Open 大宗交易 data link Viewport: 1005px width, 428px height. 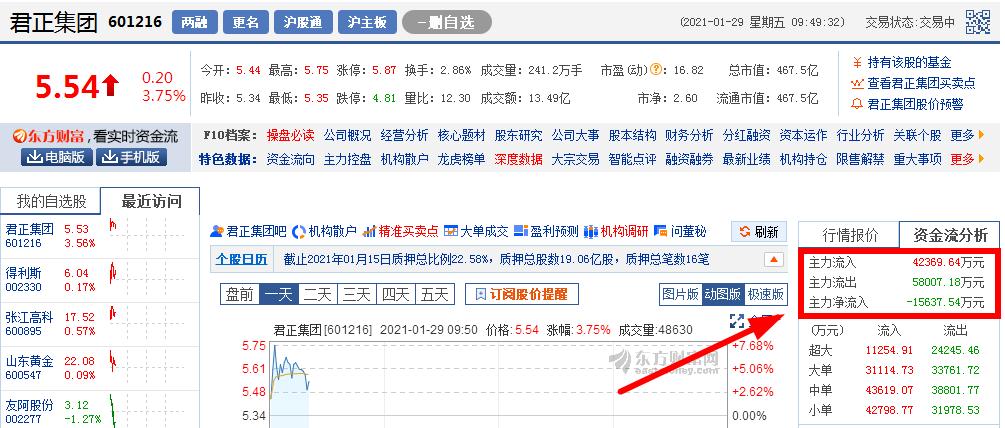[575, 159]
